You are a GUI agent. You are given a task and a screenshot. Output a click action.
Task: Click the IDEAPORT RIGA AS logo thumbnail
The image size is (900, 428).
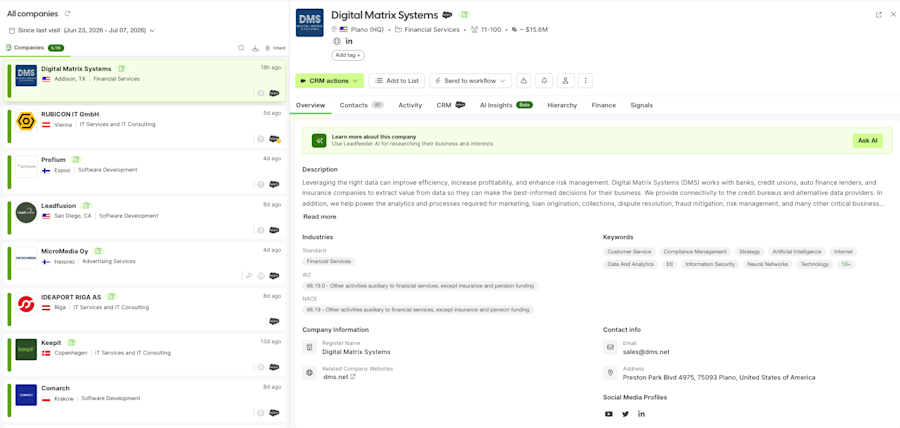click(x=26, y=304)
